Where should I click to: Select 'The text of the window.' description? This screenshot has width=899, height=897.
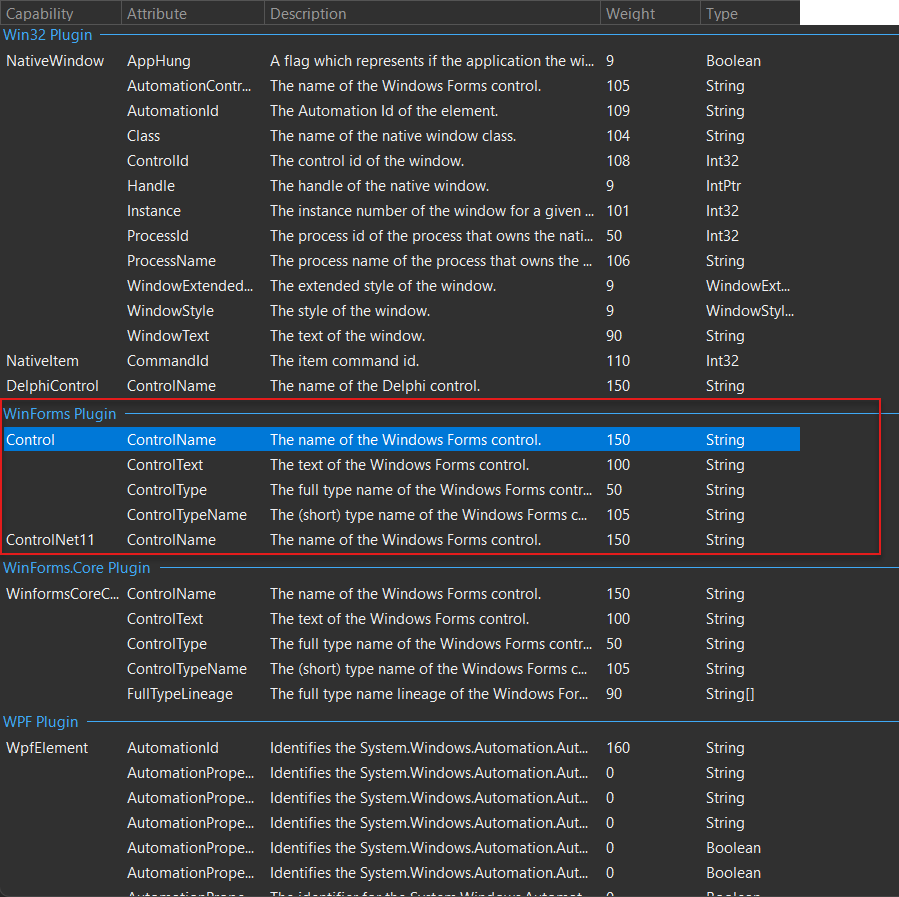347,336
